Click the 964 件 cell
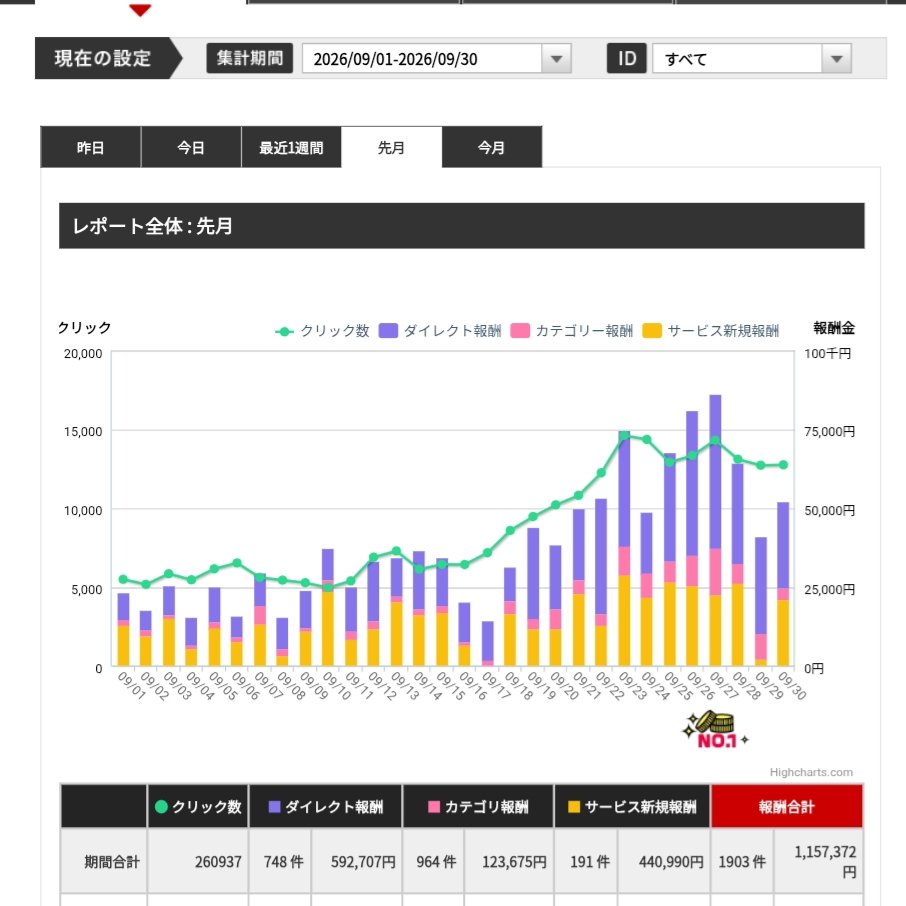This screenshot has width=906, height=906. 433,862
